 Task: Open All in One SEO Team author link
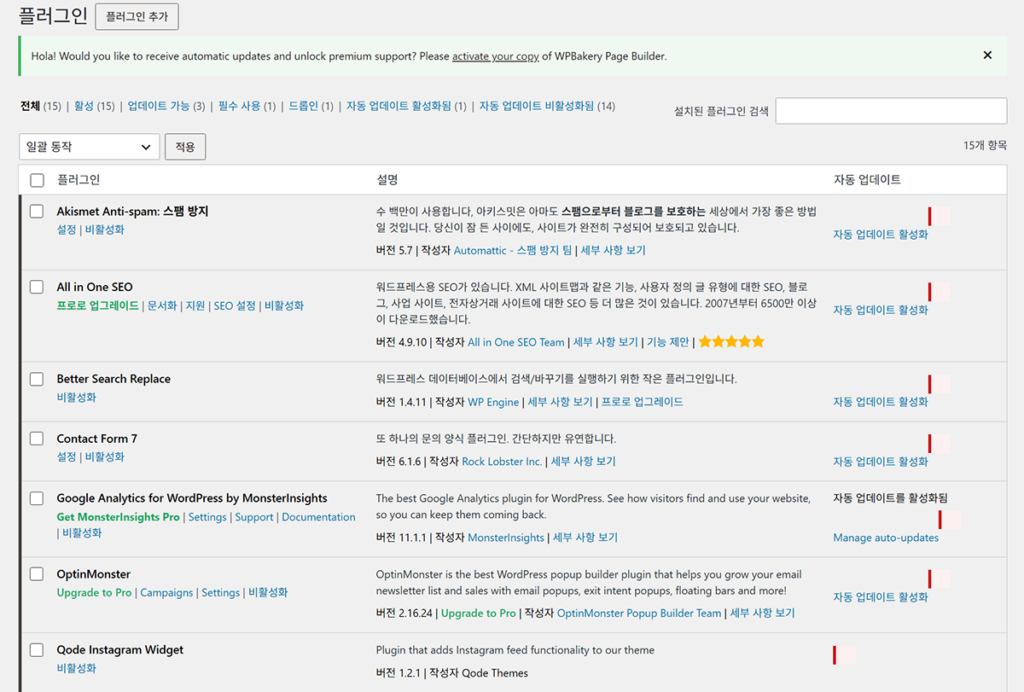click(516, 343)
